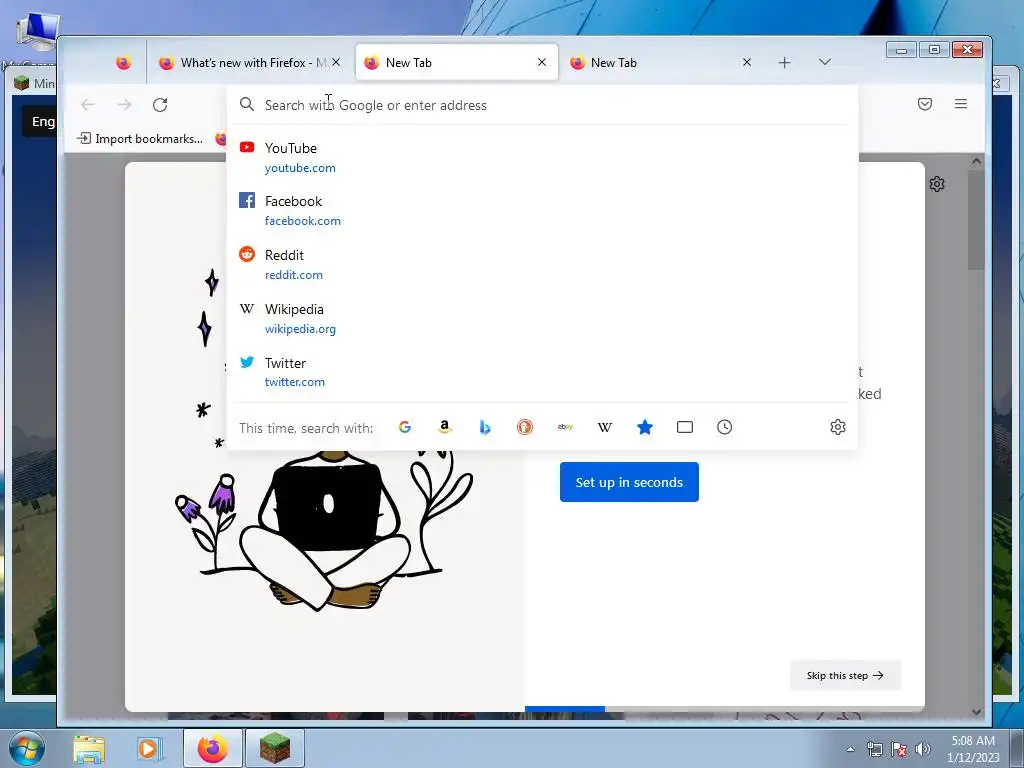The height and width of the screenshot is (768, 1024).
Task: Click the page vertical scrollbar thumb
Action: [976, 219]
